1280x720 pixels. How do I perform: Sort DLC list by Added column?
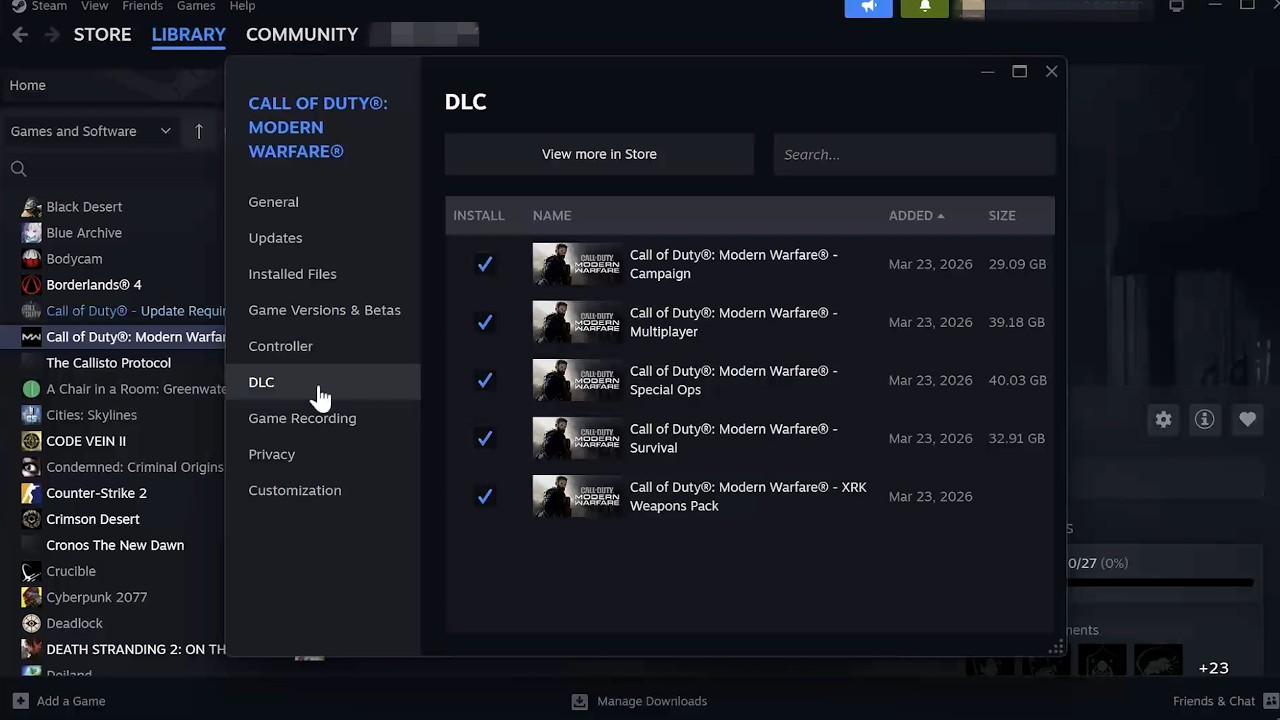pyautogui.click(x=916, y=216)
